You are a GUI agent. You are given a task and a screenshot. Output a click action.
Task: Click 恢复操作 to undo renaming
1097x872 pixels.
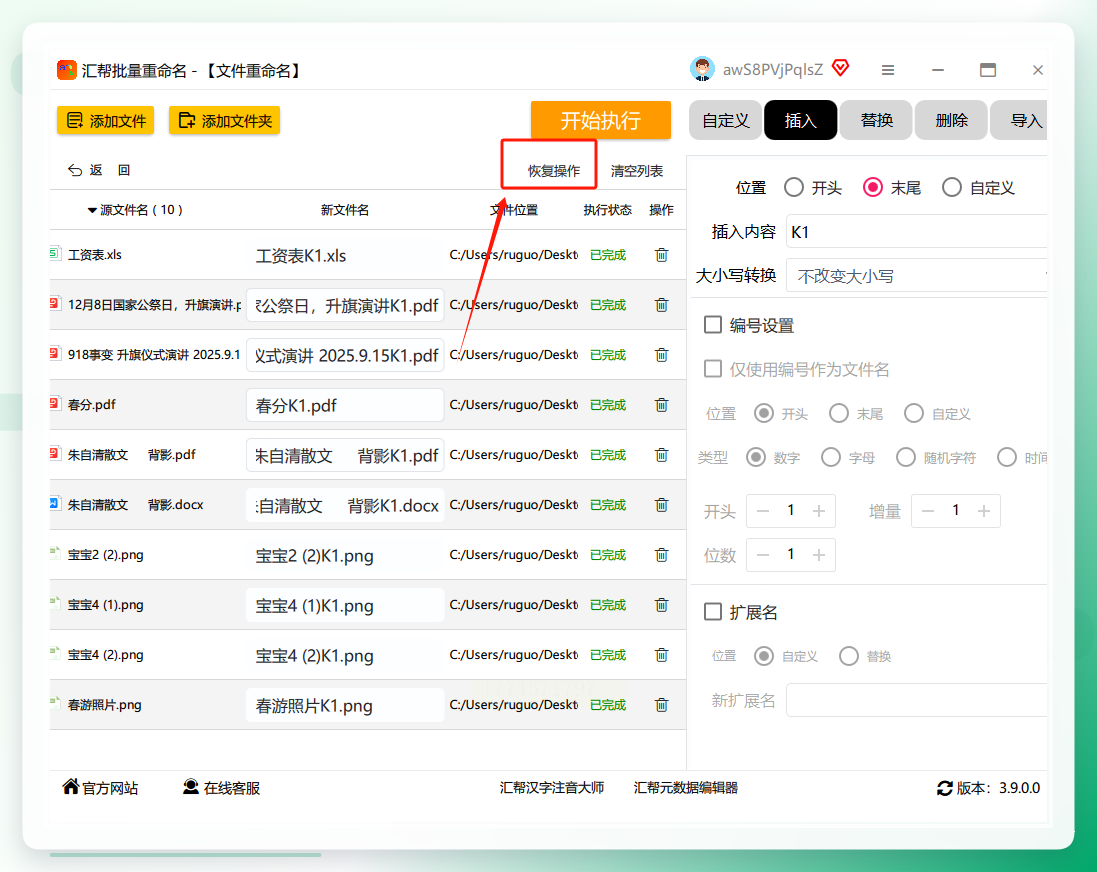553,171
